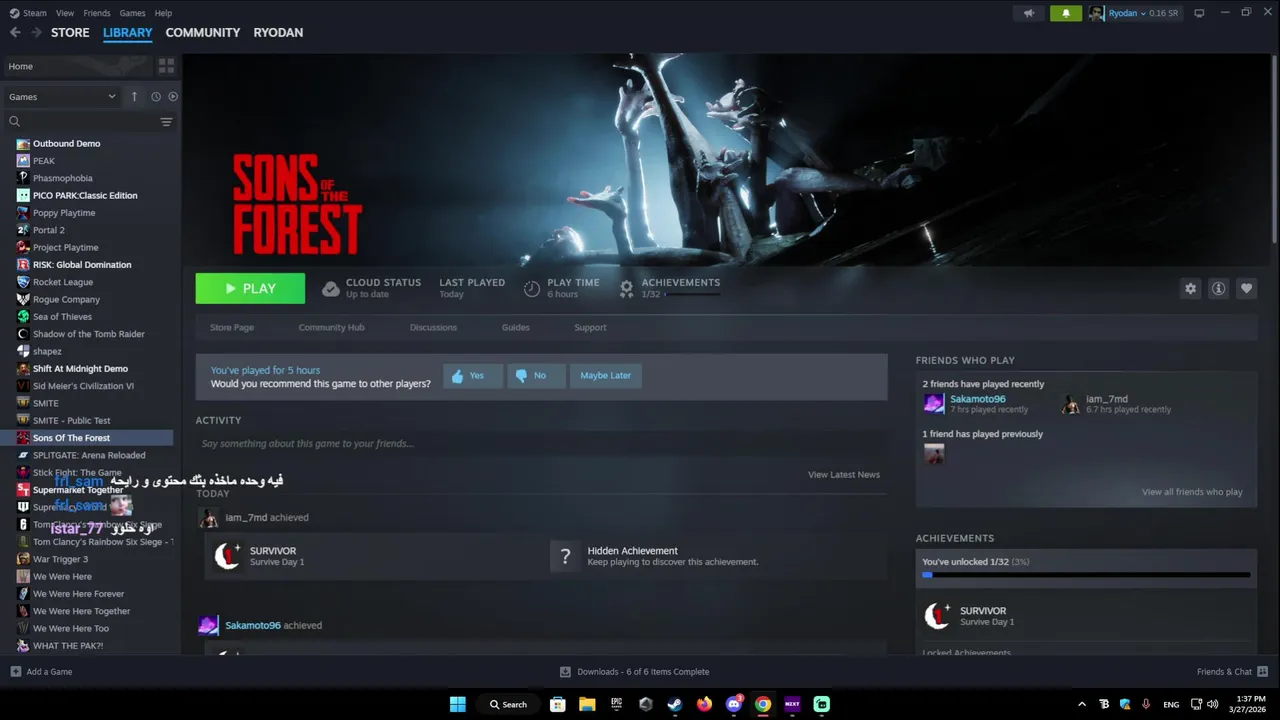The width and height of the screenshot is (1280, 720).
Task: Click iam_7md's avatar in friends who play
Action: [x=1070, y=404]
